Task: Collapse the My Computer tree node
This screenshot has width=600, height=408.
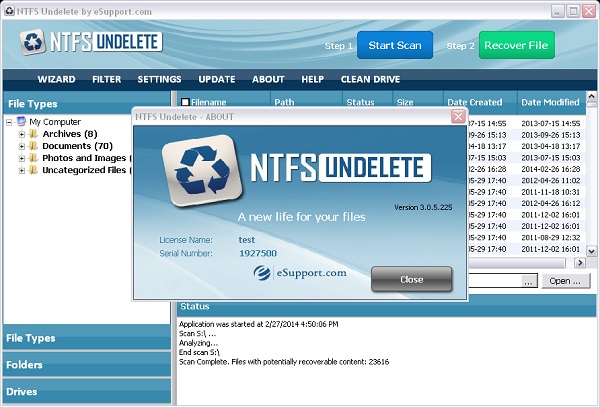Action: pos(9,122)
